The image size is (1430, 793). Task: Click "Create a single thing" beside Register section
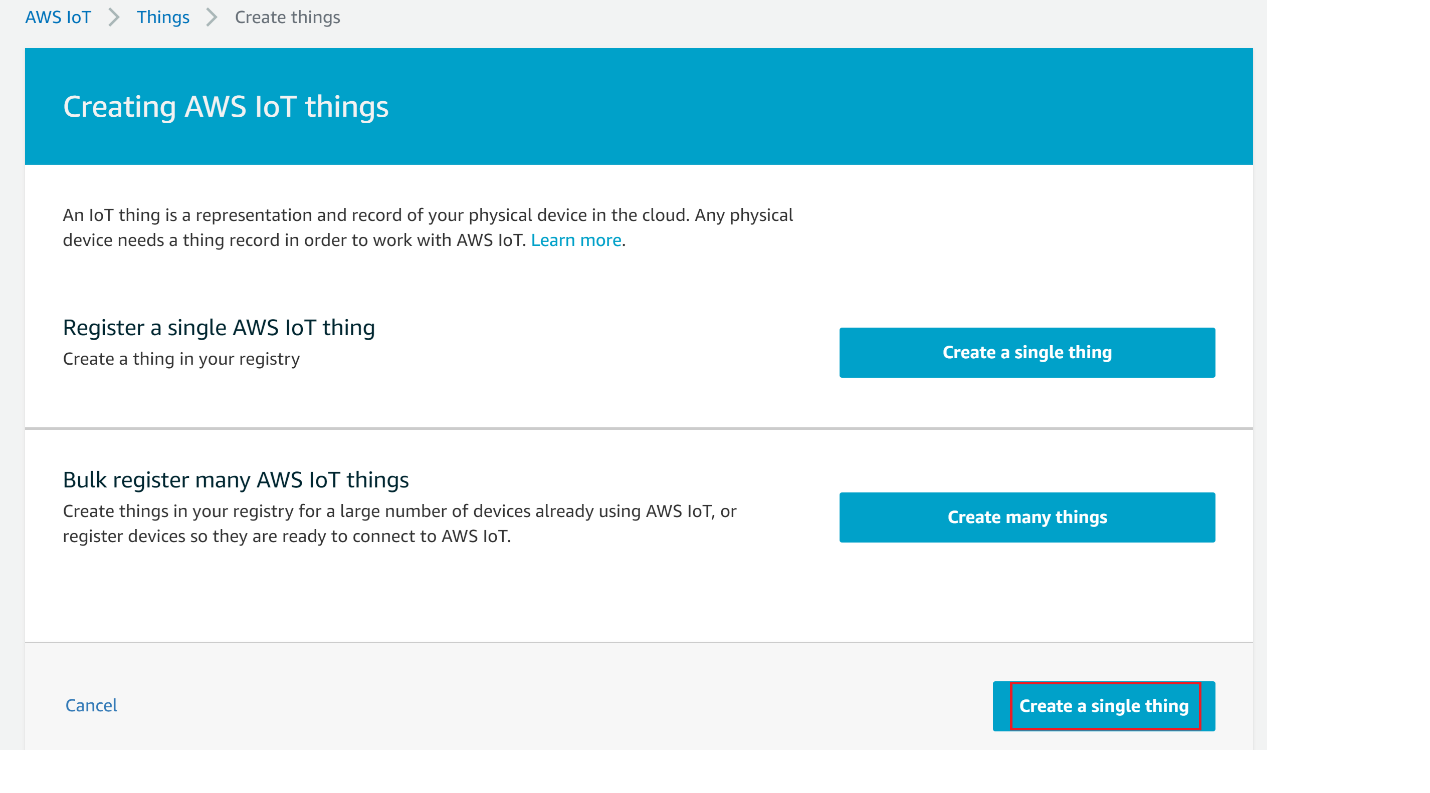[1027, 352]
